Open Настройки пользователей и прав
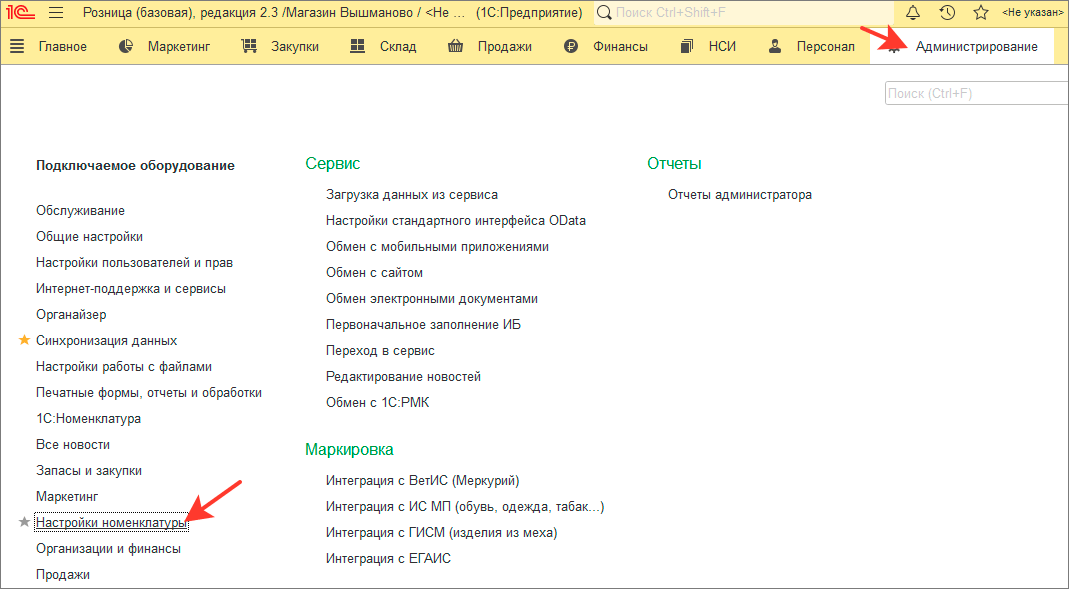Image resolution: width=1069 pixels, height=589 pixels. 134,262
